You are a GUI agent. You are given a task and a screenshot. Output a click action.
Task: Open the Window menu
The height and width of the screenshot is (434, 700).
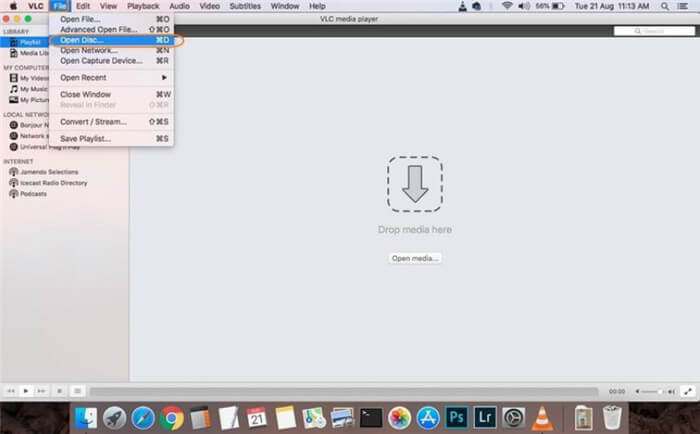[x=285, y=6]
